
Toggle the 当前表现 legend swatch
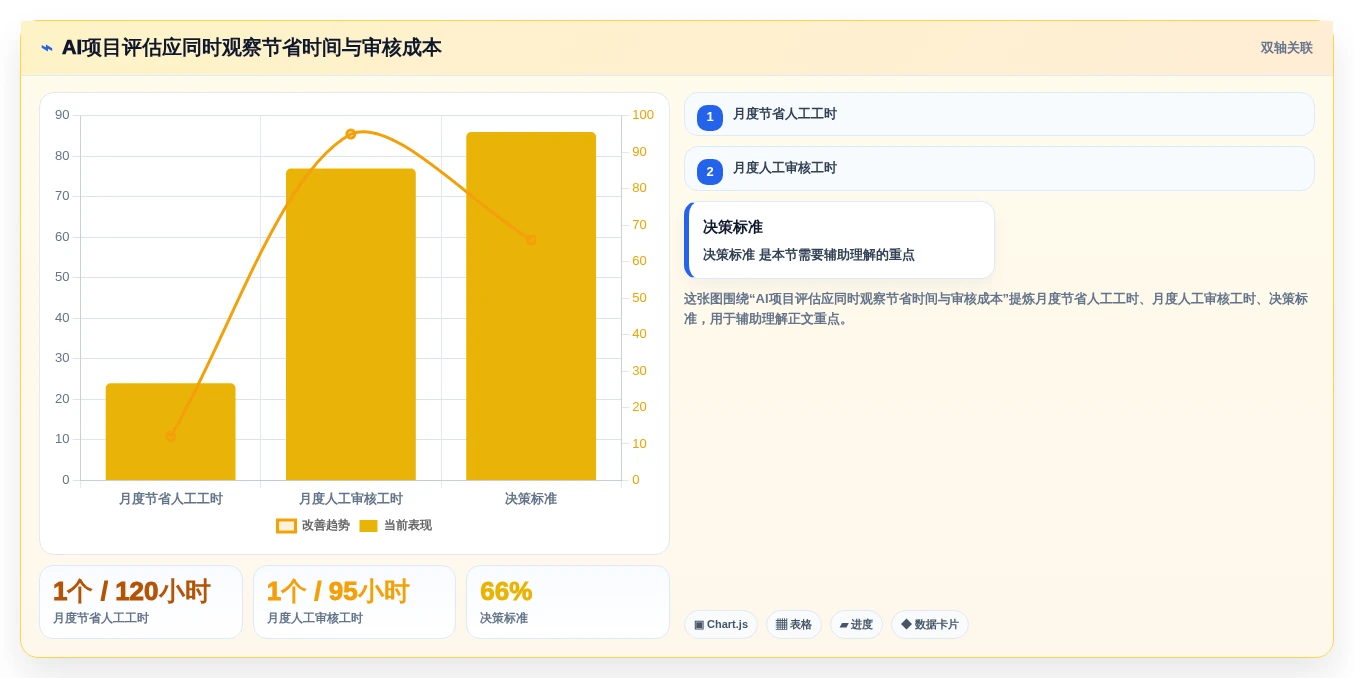click(368, 526)
